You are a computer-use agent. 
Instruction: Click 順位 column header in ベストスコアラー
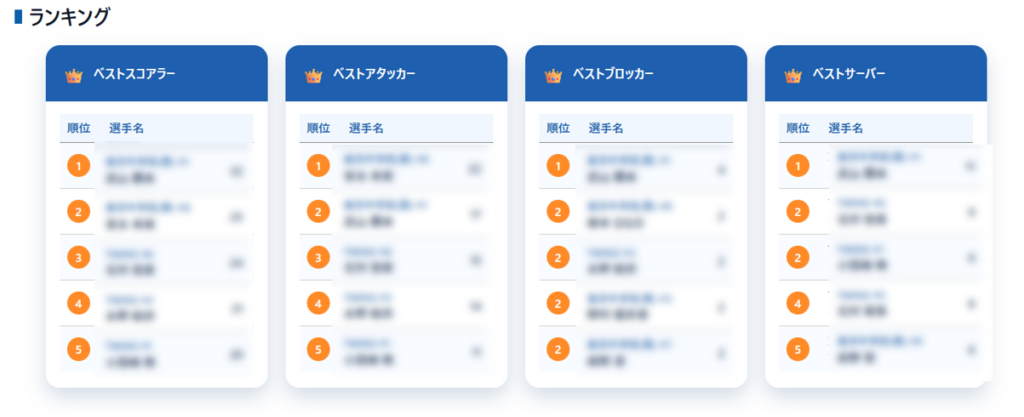point(78,128)
